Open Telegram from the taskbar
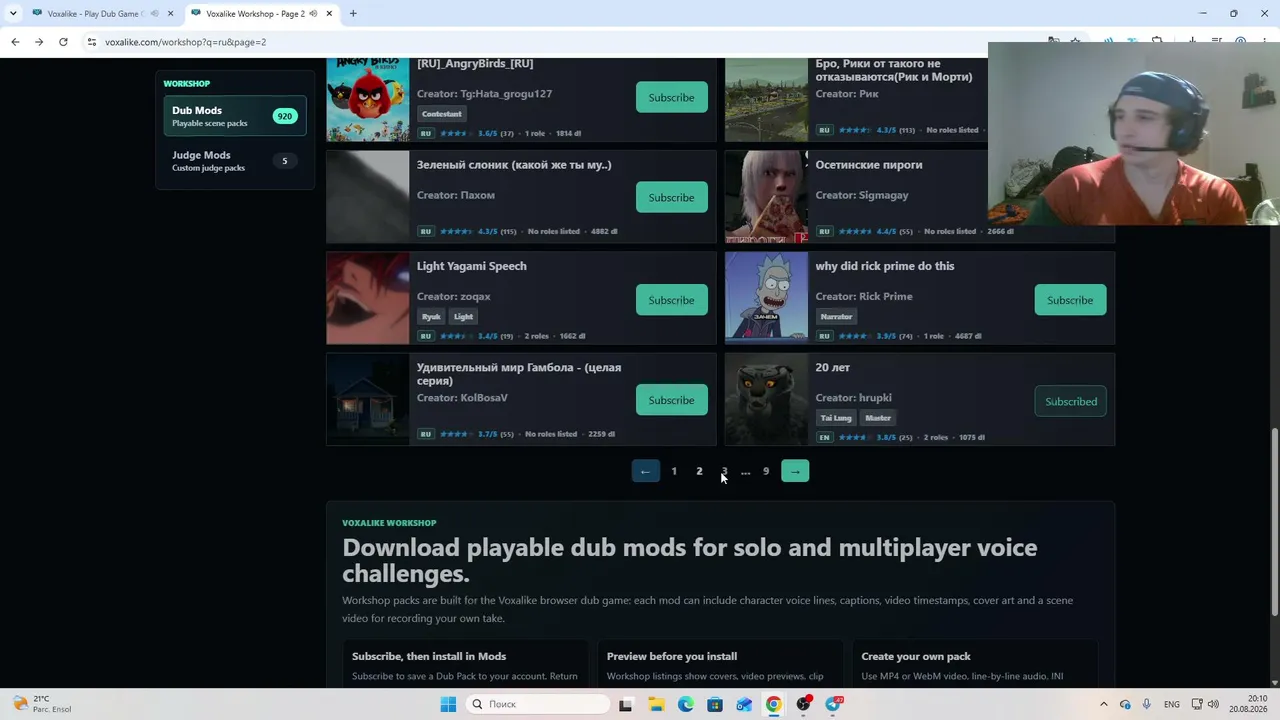This screenshot has width=1280, height=720. pos(834,704)
